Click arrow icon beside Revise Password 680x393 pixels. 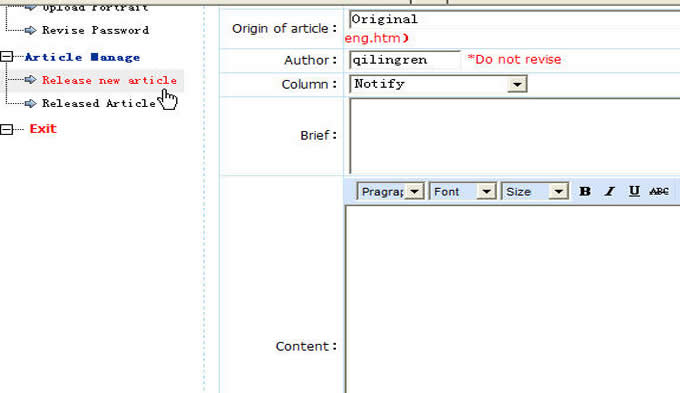coord(30,30)
